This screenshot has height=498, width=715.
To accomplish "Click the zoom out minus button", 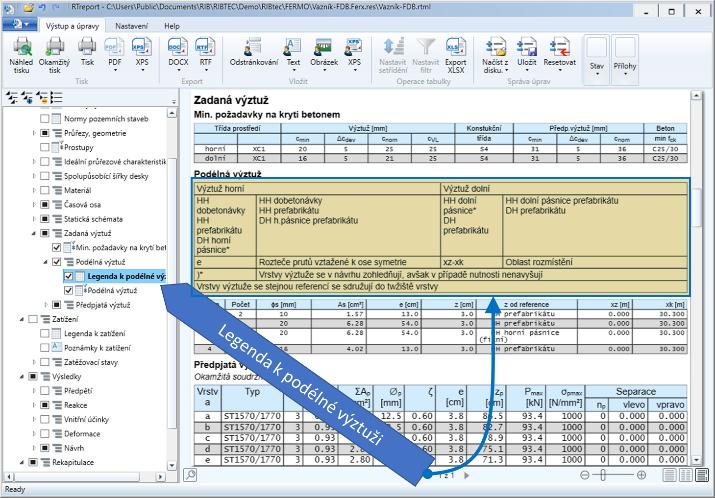I will [x=585, y=475].
